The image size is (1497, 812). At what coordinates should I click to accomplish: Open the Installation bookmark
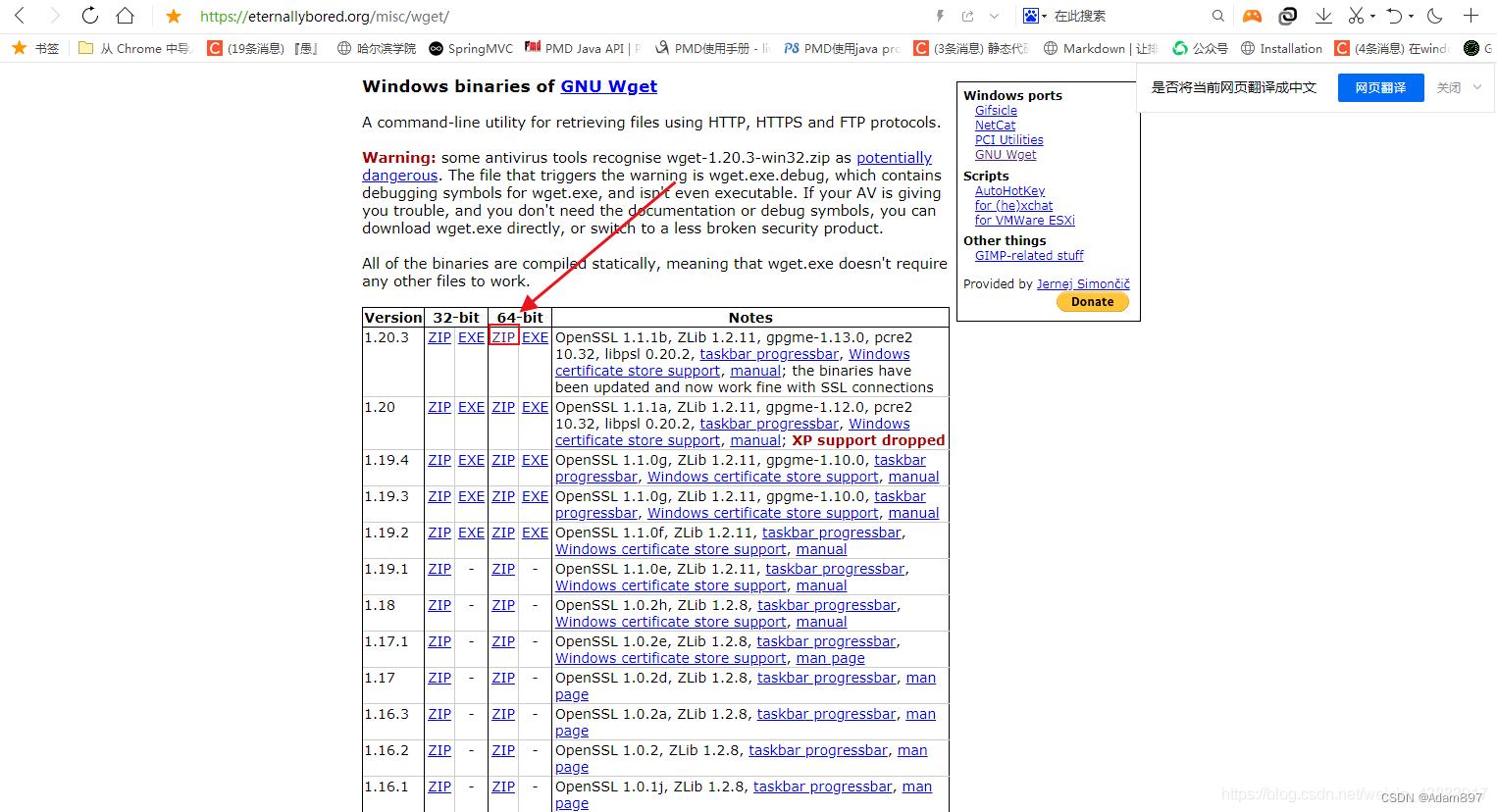pos(1281,48)
